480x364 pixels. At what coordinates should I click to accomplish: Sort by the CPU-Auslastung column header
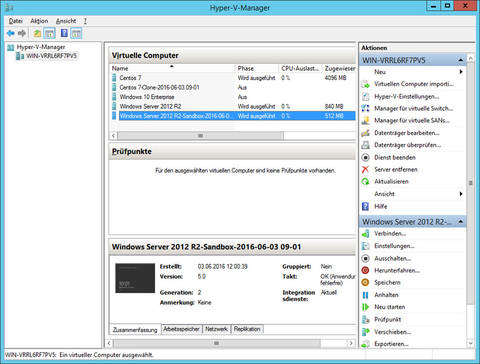tap(300, 68)
